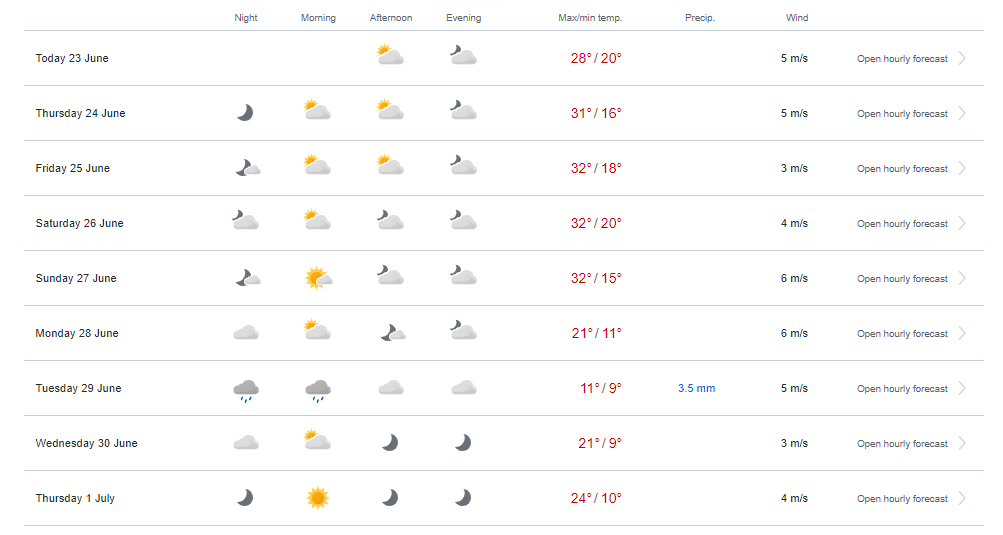Click Tuesday 29 June night rain icon
1003x535 pixels.
click(246, 390)
